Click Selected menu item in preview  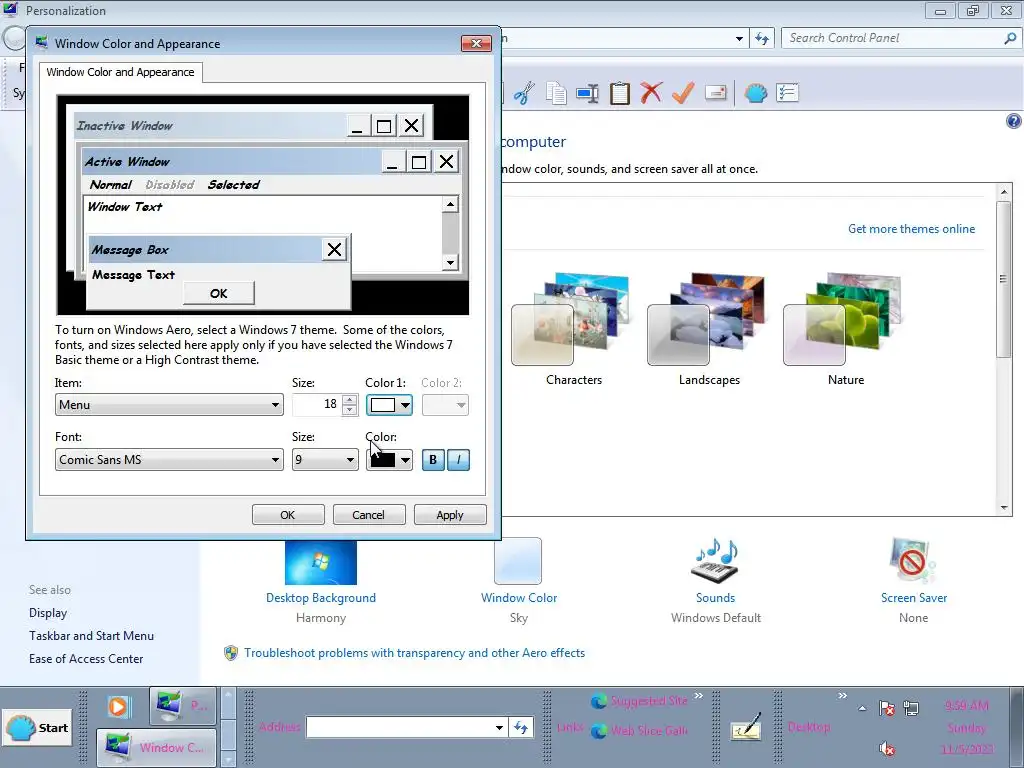[x=234, y=185]
